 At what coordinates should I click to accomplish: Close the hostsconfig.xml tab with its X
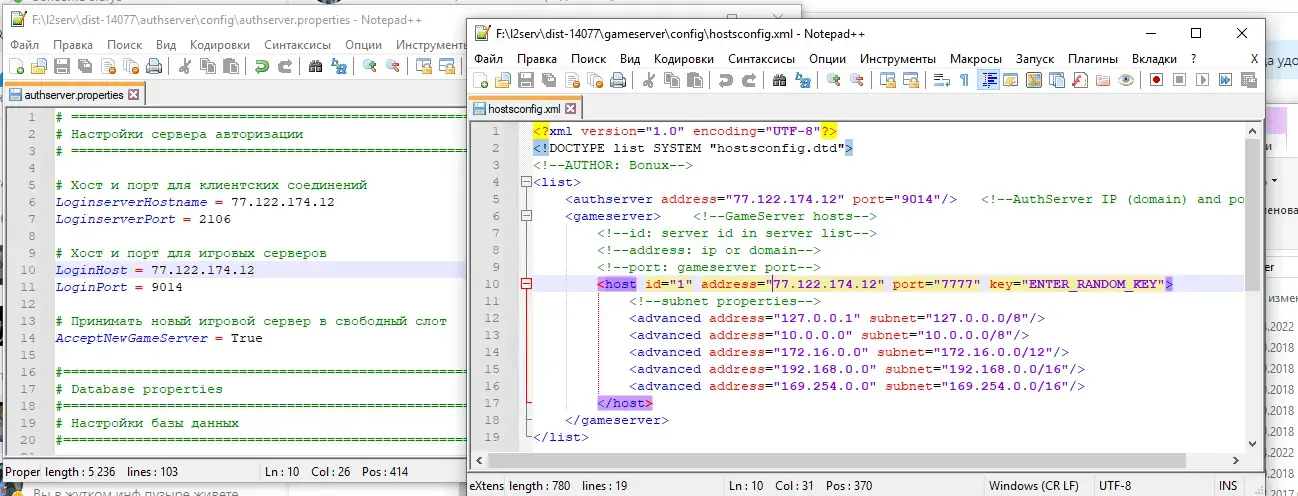pyautogui.click(x=570, y=108)
